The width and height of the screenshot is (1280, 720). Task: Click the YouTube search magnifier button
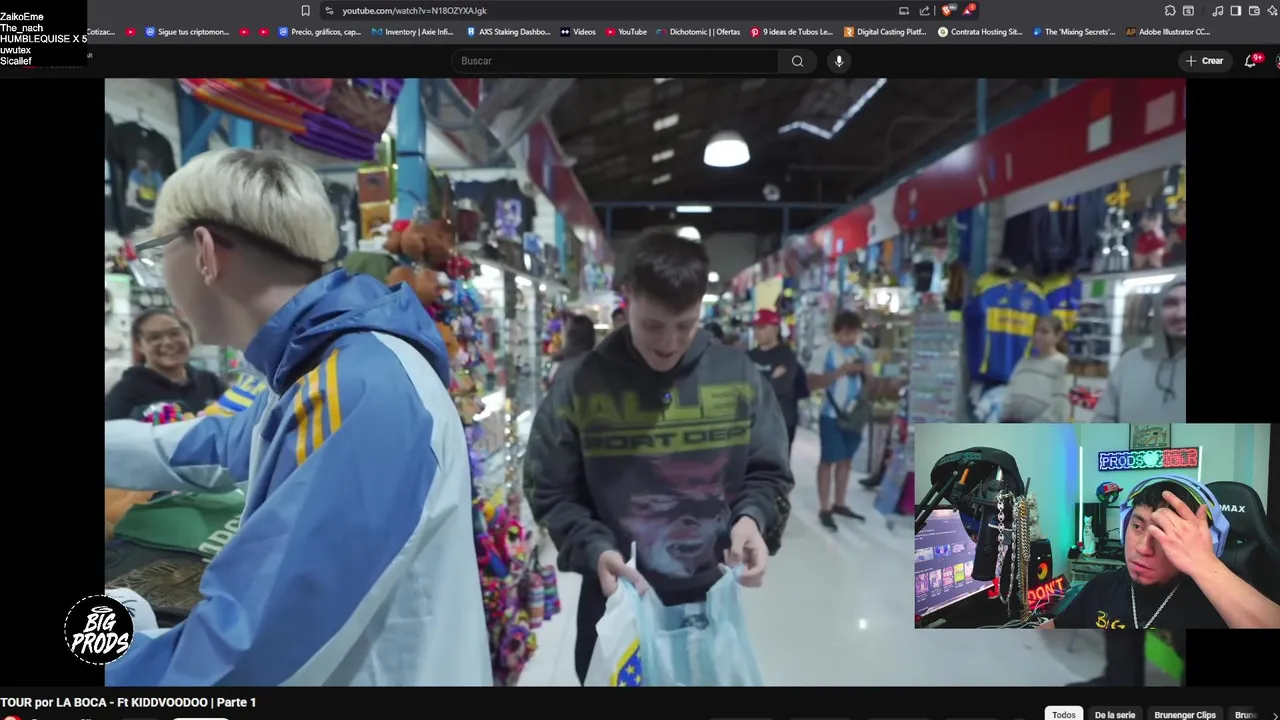[797, 61]
